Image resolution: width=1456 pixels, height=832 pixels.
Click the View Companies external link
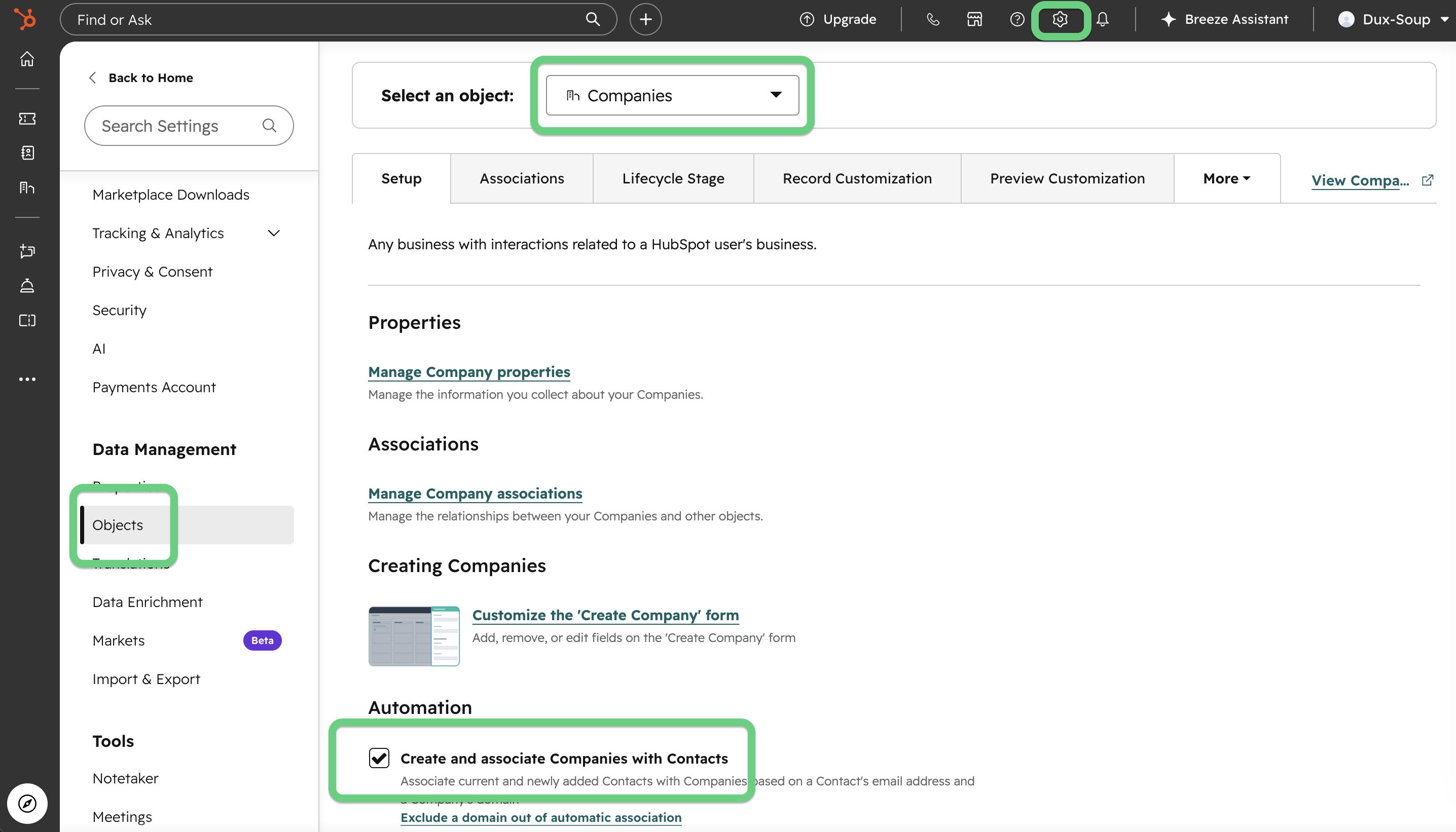click(1372, 180)
